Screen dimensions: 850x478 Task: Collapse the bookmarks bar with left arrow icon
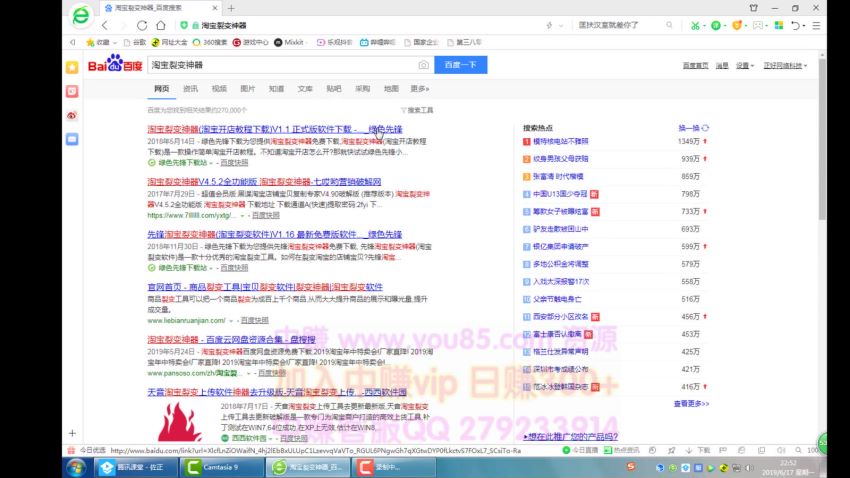73,42
